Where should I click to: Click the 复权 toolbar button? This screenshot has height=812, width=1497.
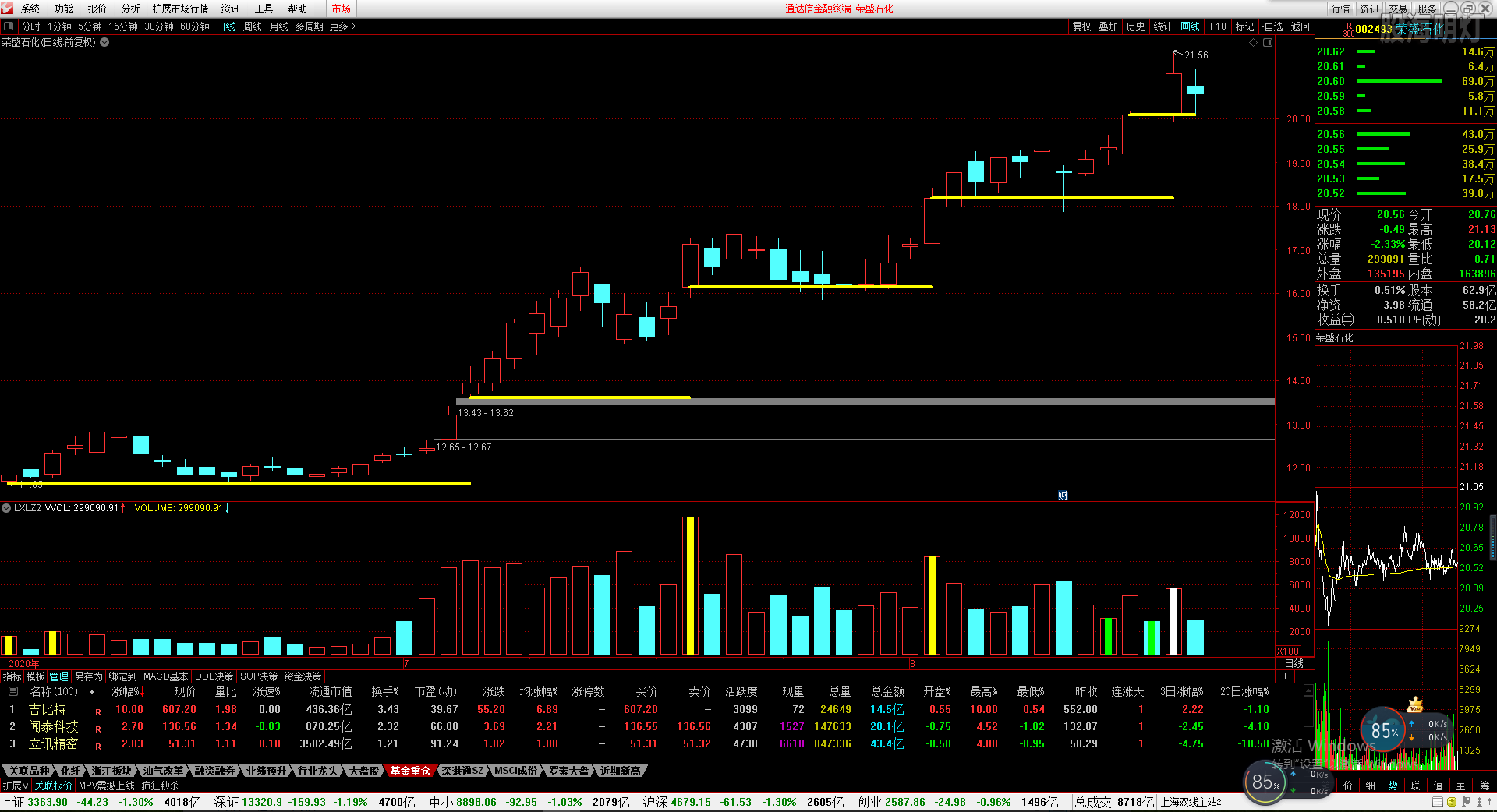[x=1081, y=26]
